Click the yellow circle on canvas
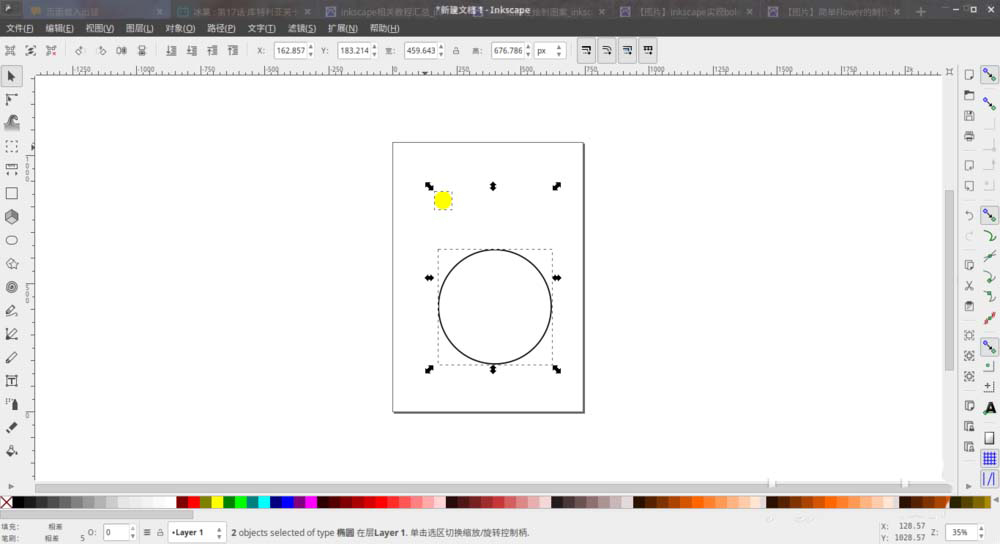1000x544 pixels. point(443,201)
